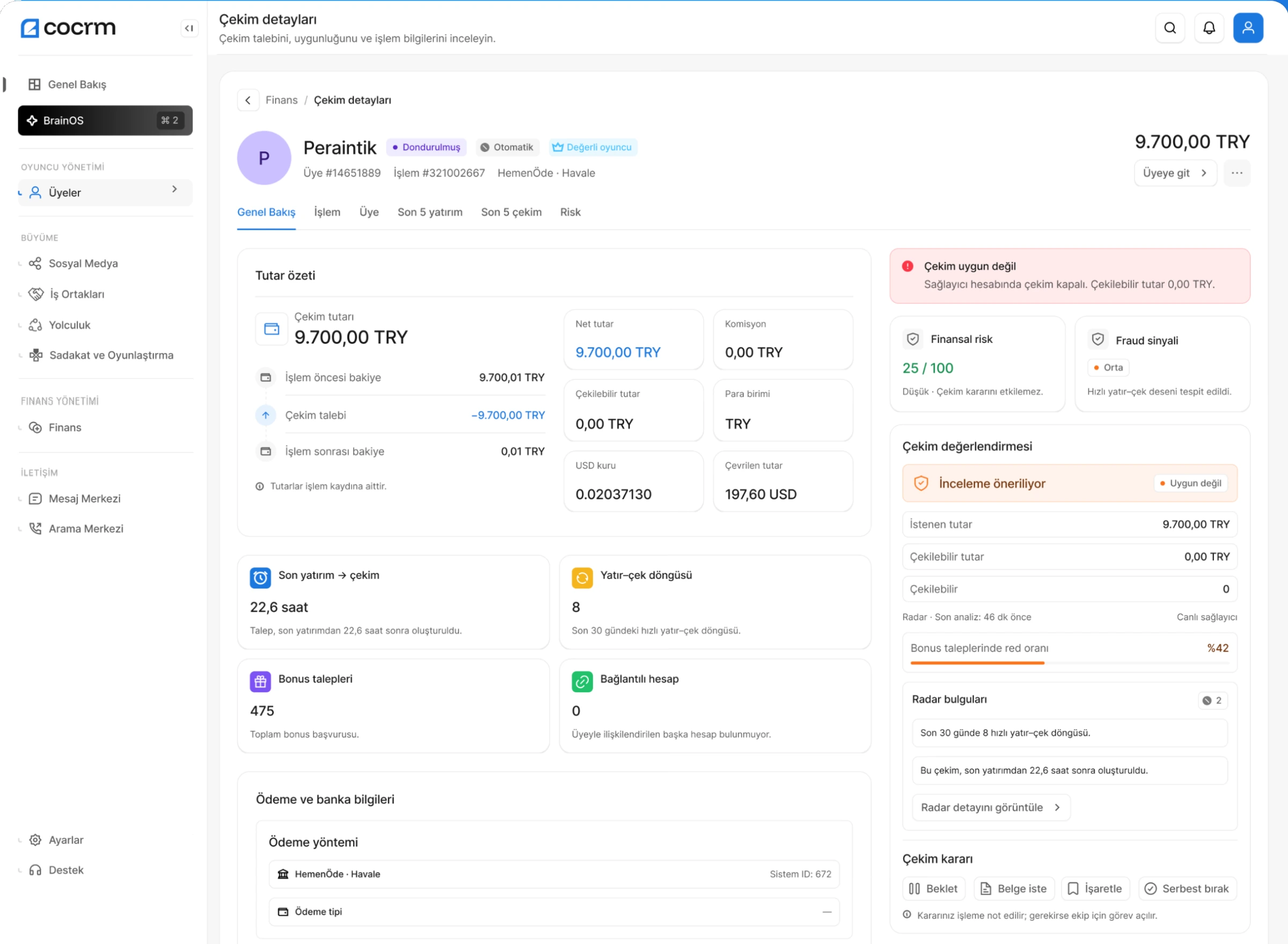Click the Serbest bırak button
Image resolution: width=1288 pixels, height=944 pixels.
click(1188, 889)
